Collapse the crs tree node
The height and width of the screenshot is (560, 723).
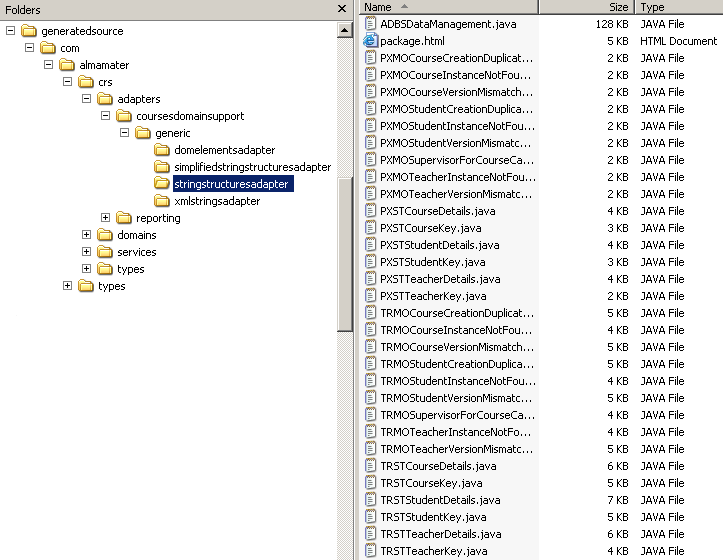[x=67, y=82]
